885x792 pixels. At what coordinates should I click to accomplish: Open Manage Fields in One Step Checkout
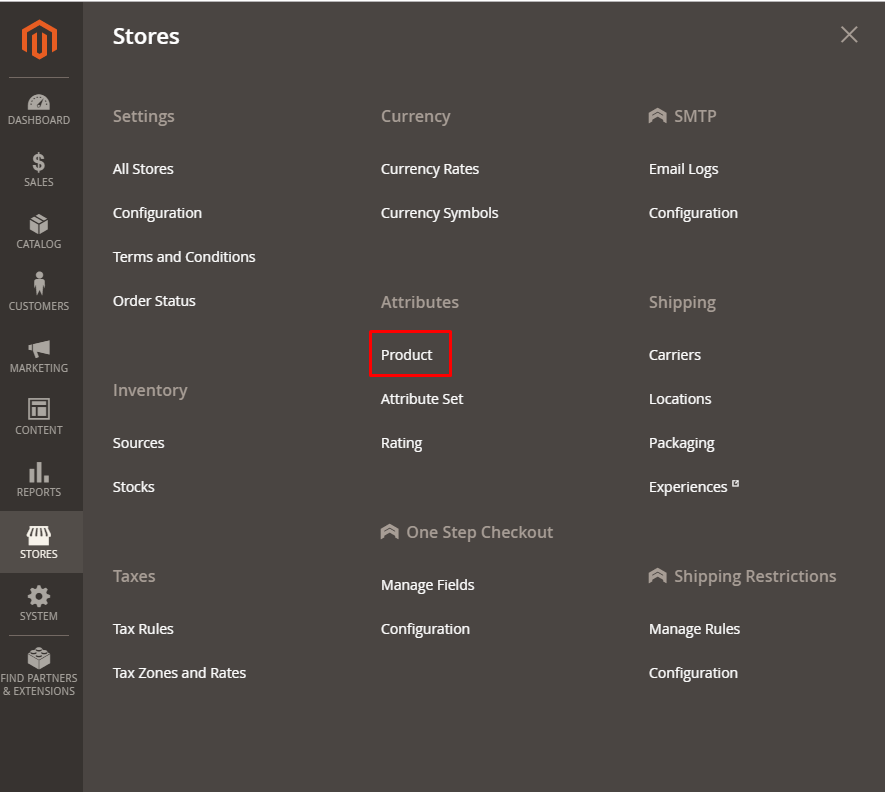[x=427, y=585]
